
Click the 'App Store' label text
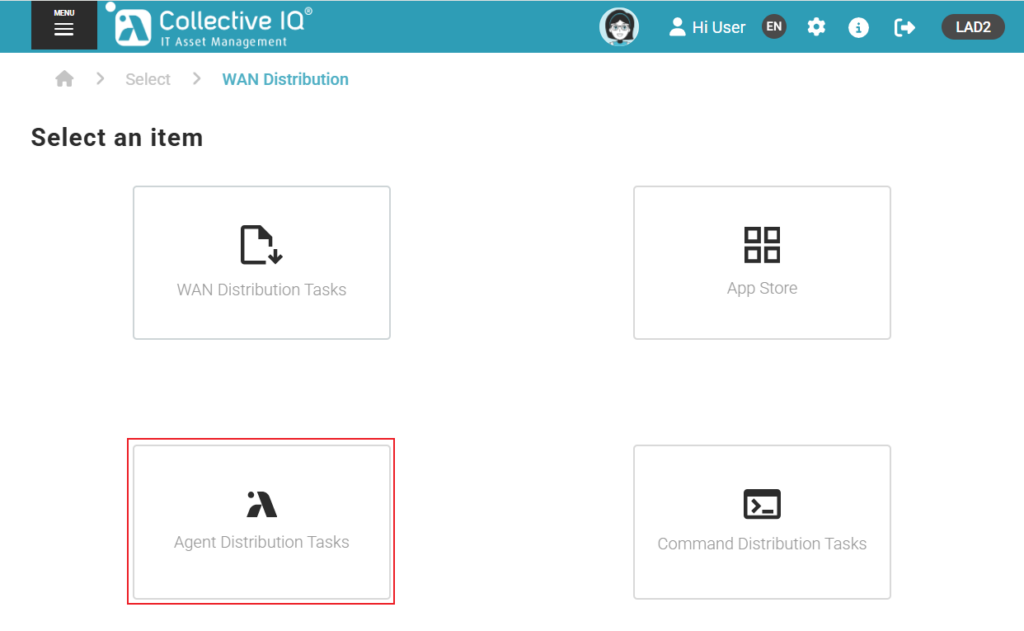(762, 288)
